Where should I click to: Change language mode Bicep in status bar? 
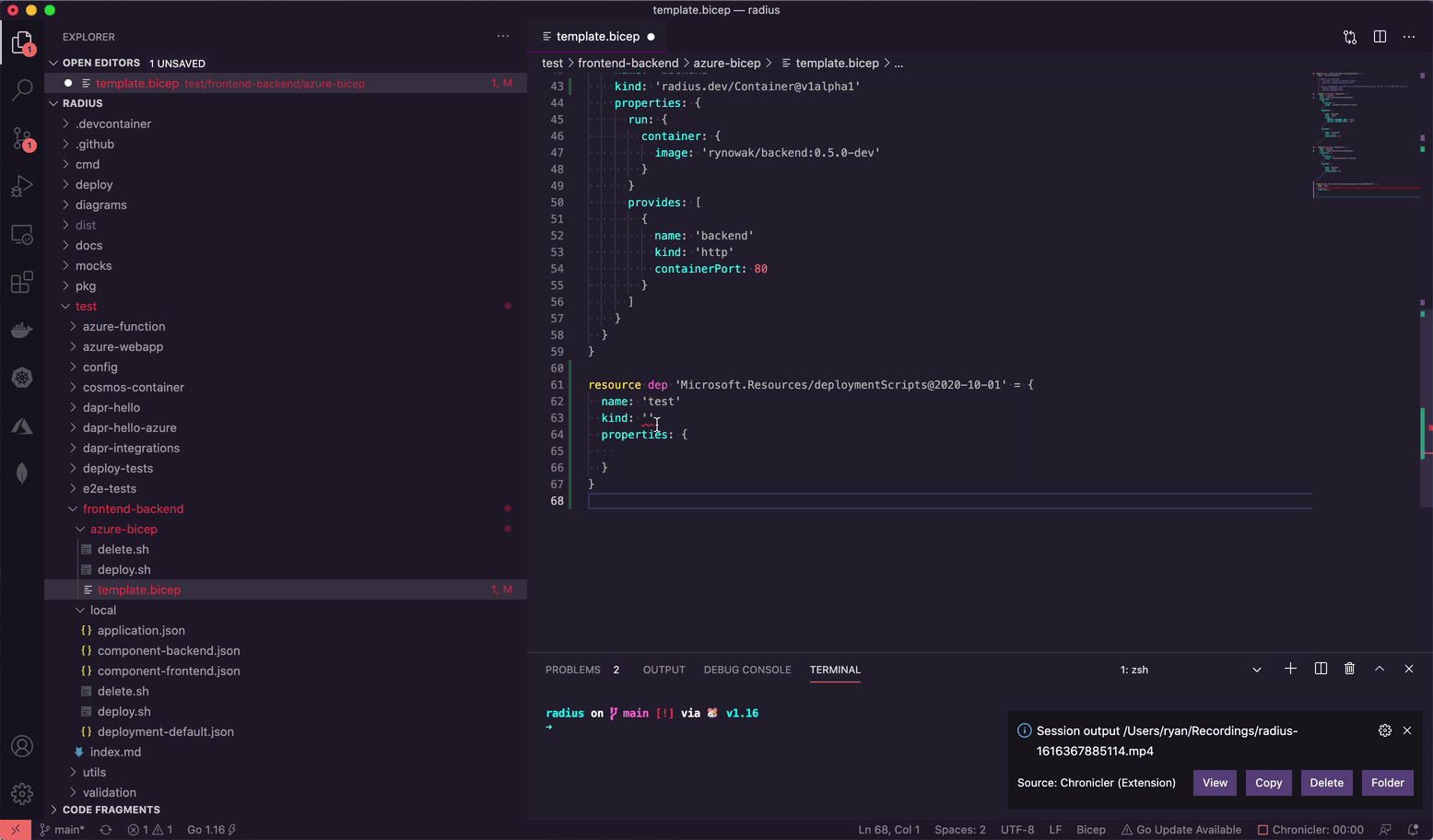(x=1091, y=830)
